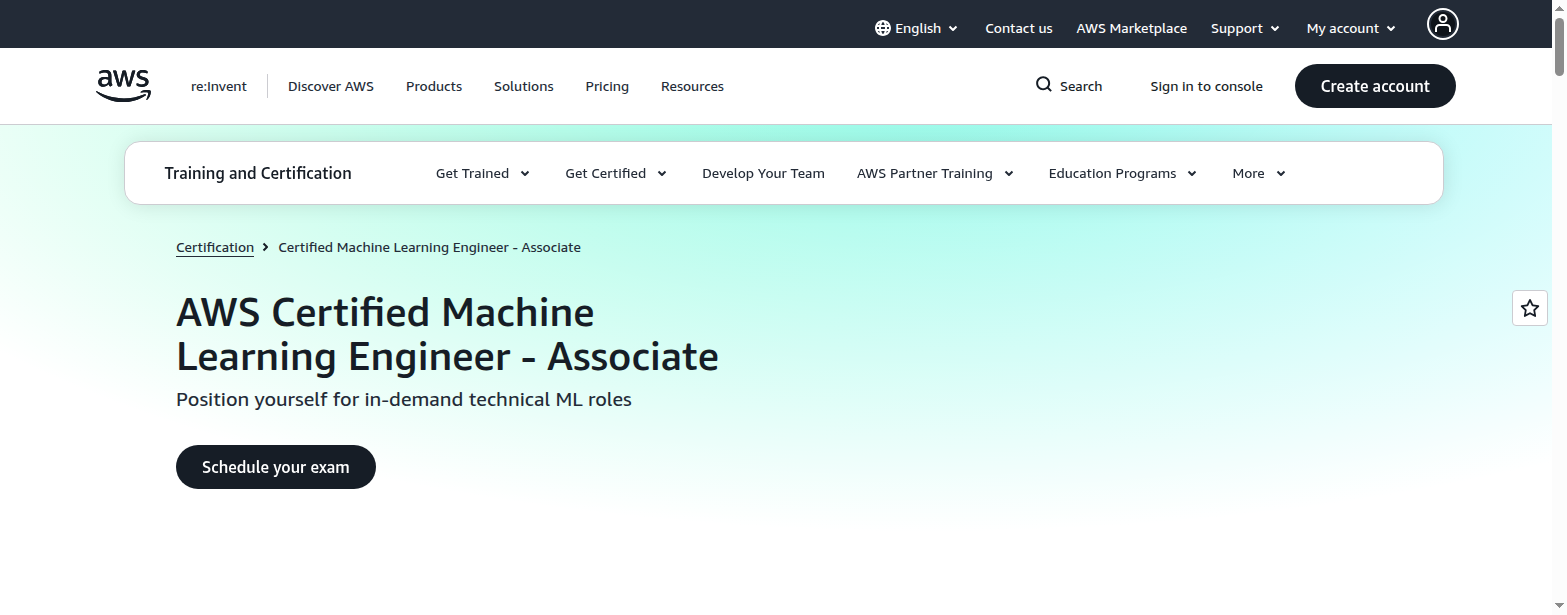Click the Certified Machine Learning Engineer breadcrumb text

[x=429, y=247]
